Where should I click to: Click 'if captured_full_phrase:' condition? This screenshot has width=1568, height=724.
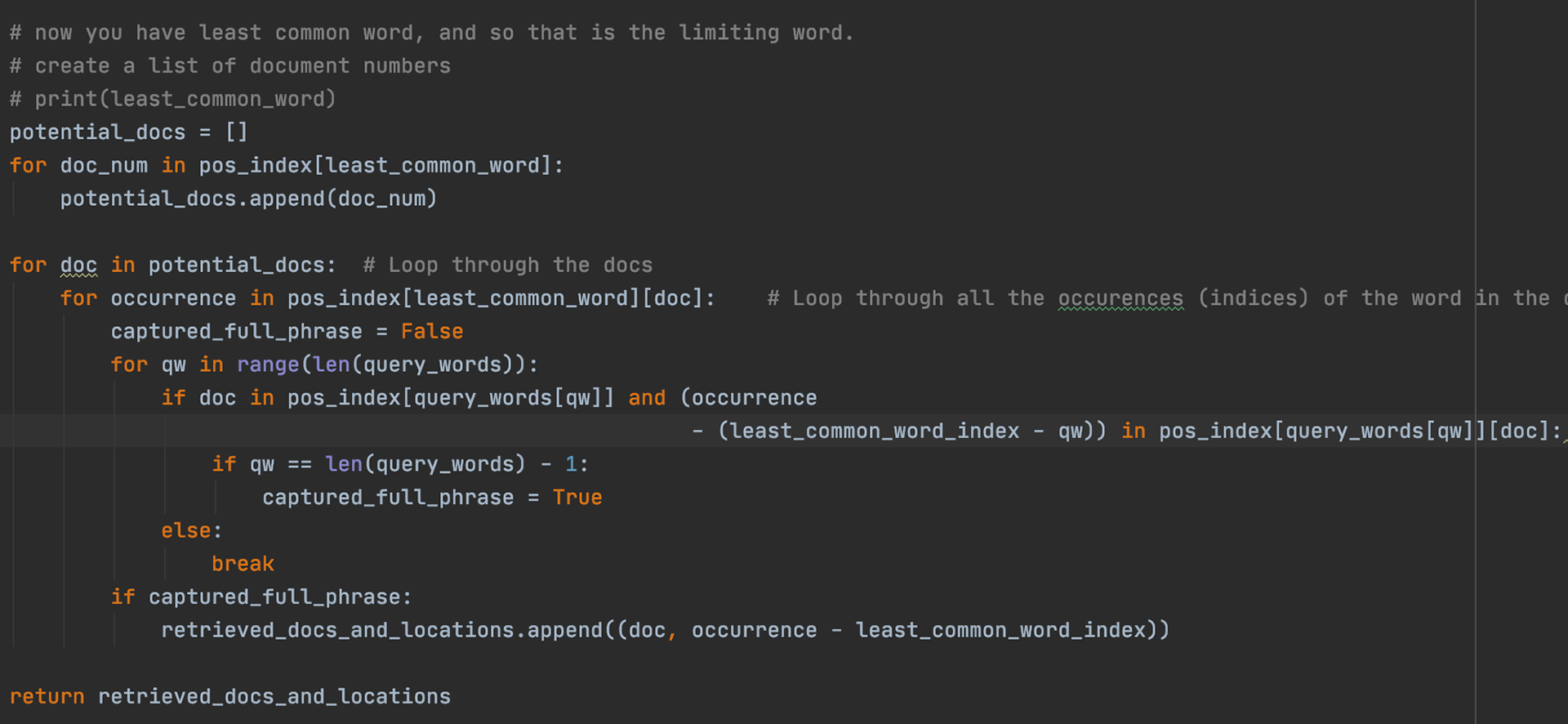click(x=261, y=597)
